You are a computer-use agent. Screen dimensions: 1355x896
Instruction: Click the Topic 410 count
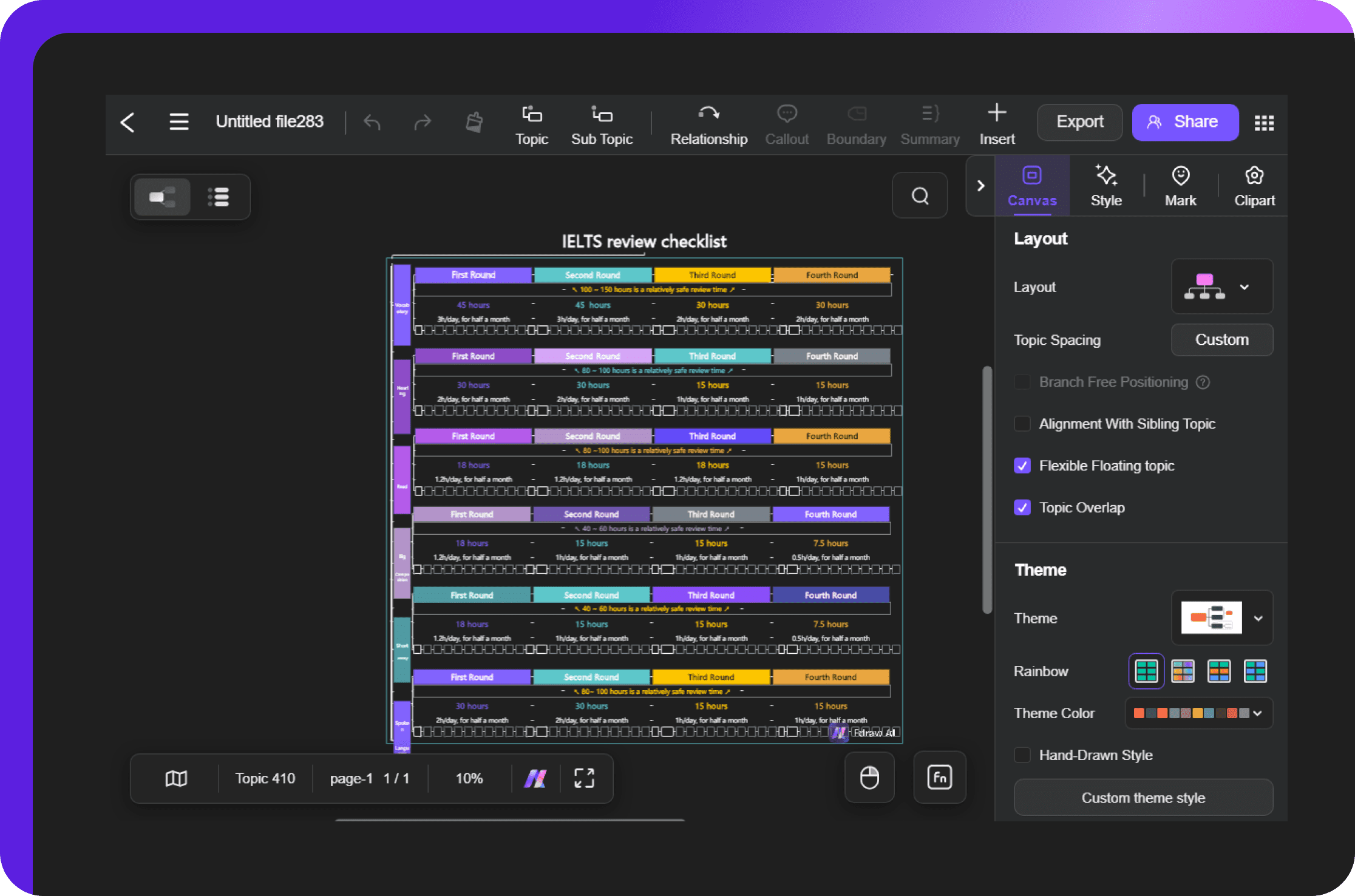(x=265, y=778)
